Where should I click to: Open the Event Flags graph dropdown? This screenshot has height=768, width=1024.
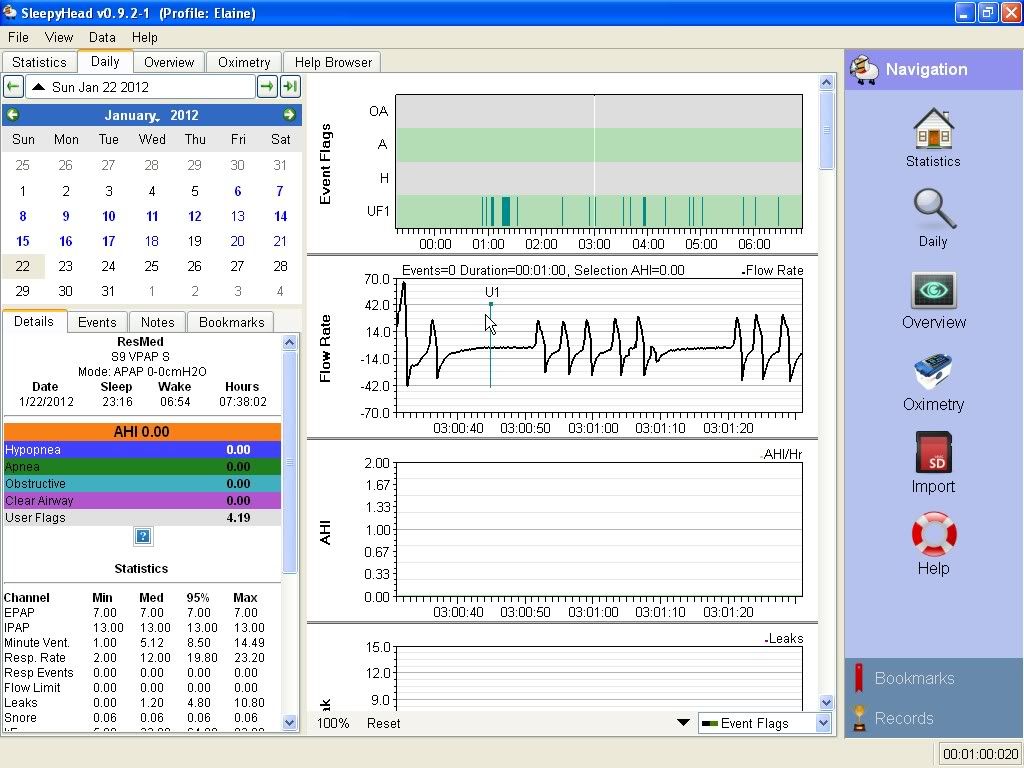[765, 723]
